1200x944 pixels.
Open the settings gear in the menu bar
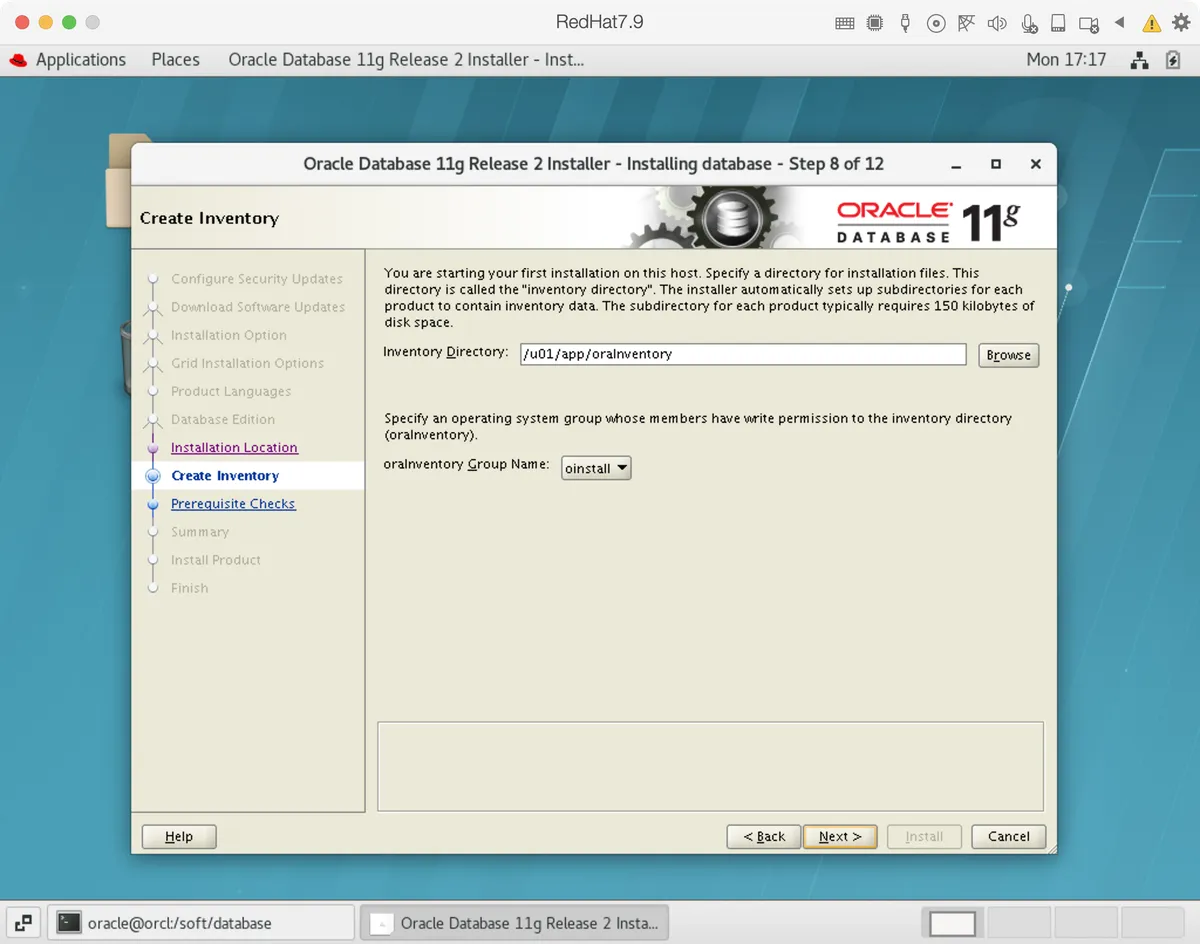[x=1180, y=22]
